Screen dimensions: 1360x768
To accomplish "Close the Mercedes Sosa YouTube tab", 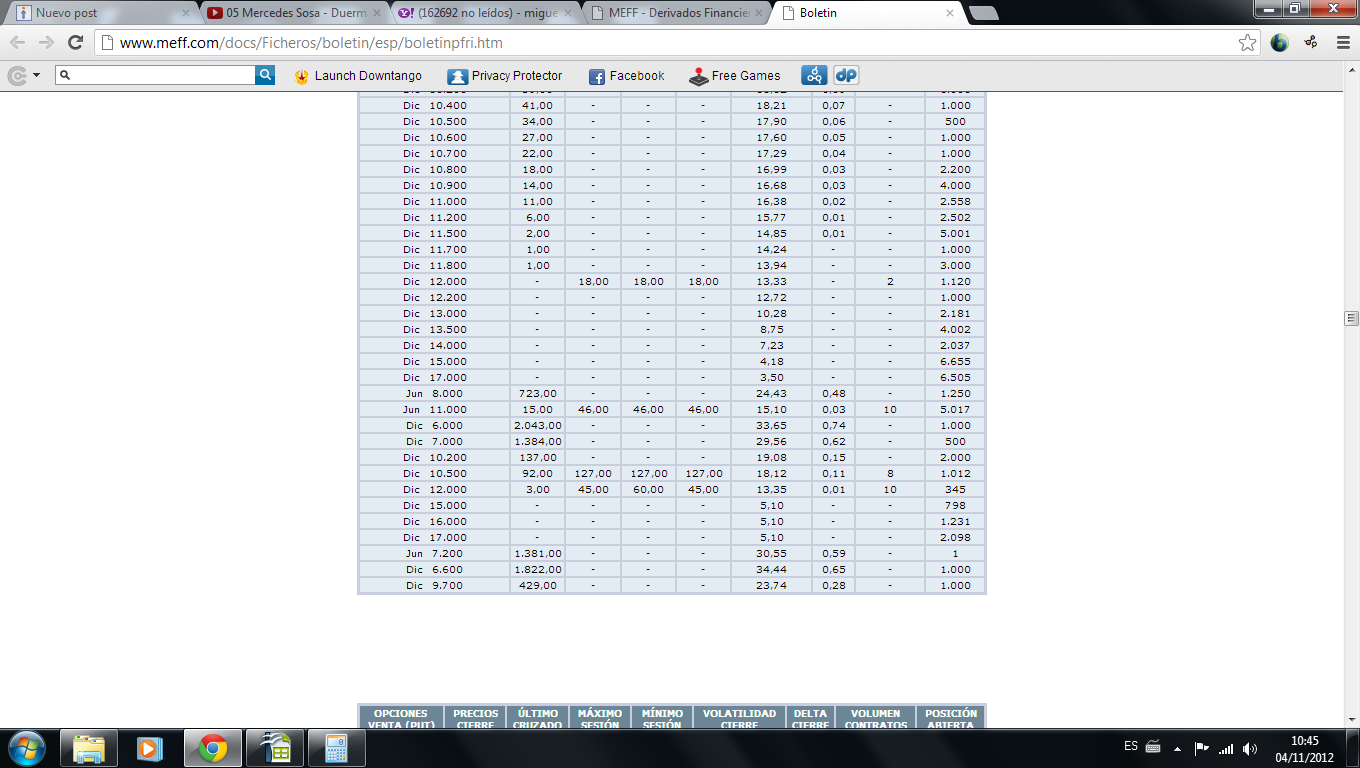I will (x=376, y=13).
